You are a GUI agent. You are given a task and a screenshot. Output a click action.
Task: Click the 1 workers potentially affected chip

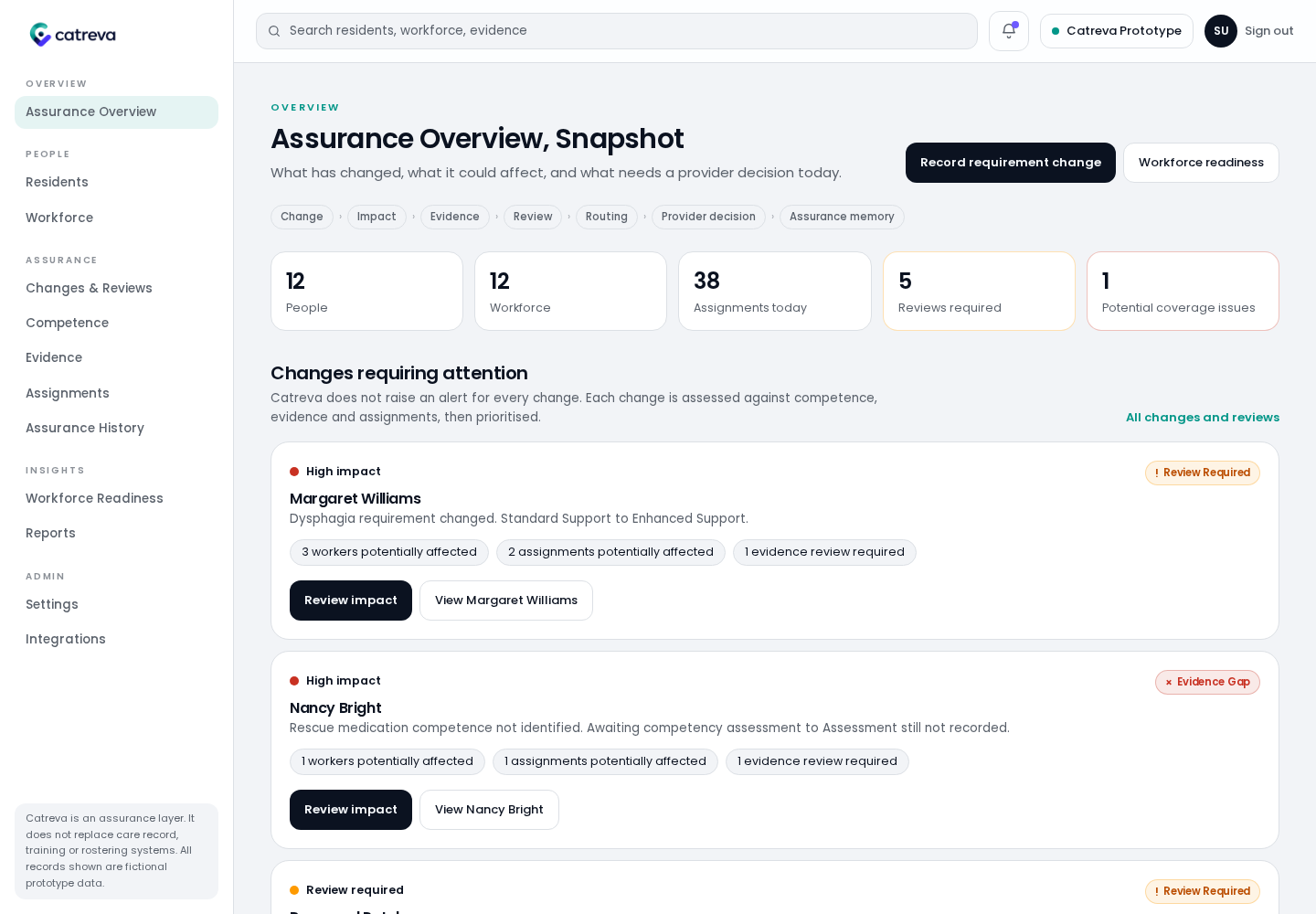coord(387,762)
